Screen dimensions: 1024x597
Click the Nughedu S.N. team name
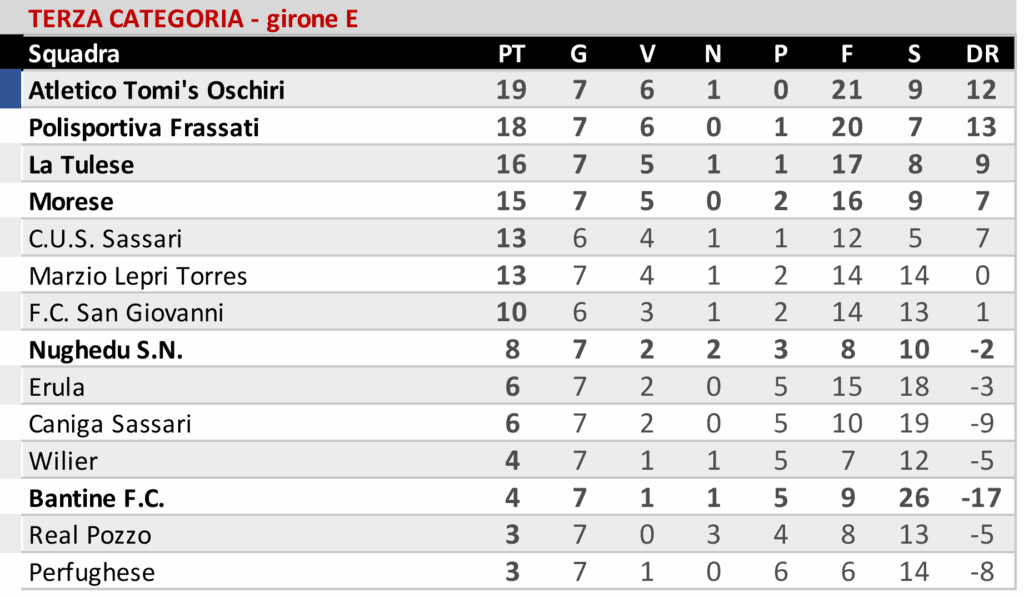106,350
